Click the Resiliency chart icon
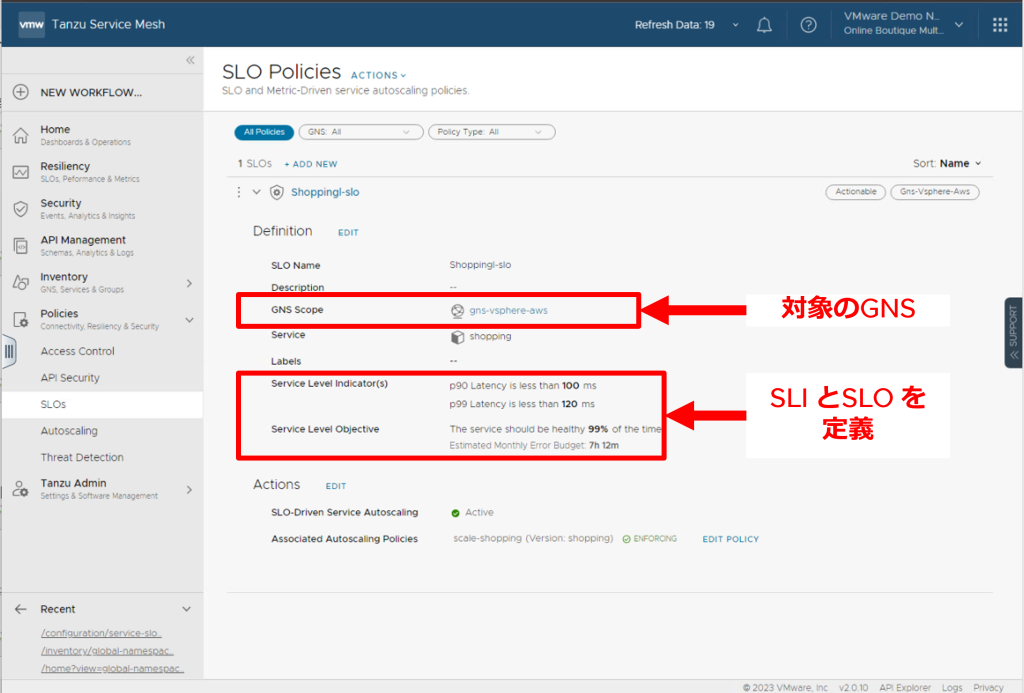Image resolution: width=1024 pixels, height=693 pixels. (x=21, y=172)
